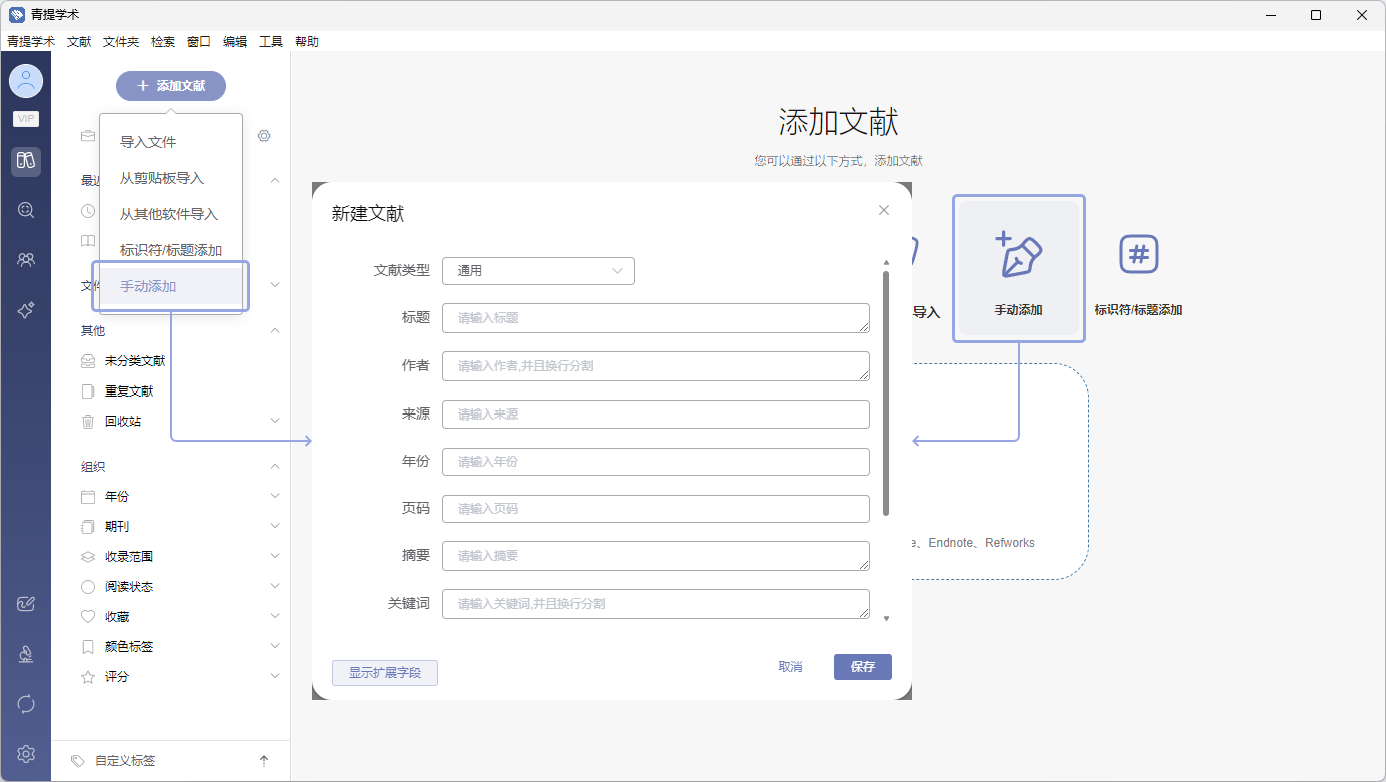Click the 颜色标签 bookmark icon

pos(88,646)
